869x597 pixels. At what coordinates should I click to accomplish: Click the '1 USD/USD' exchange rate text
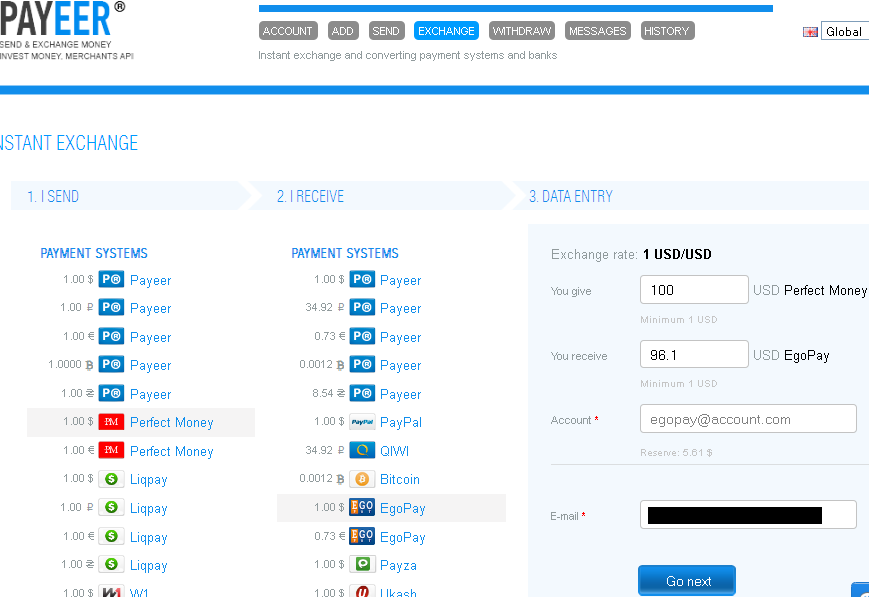pos(677,254)
